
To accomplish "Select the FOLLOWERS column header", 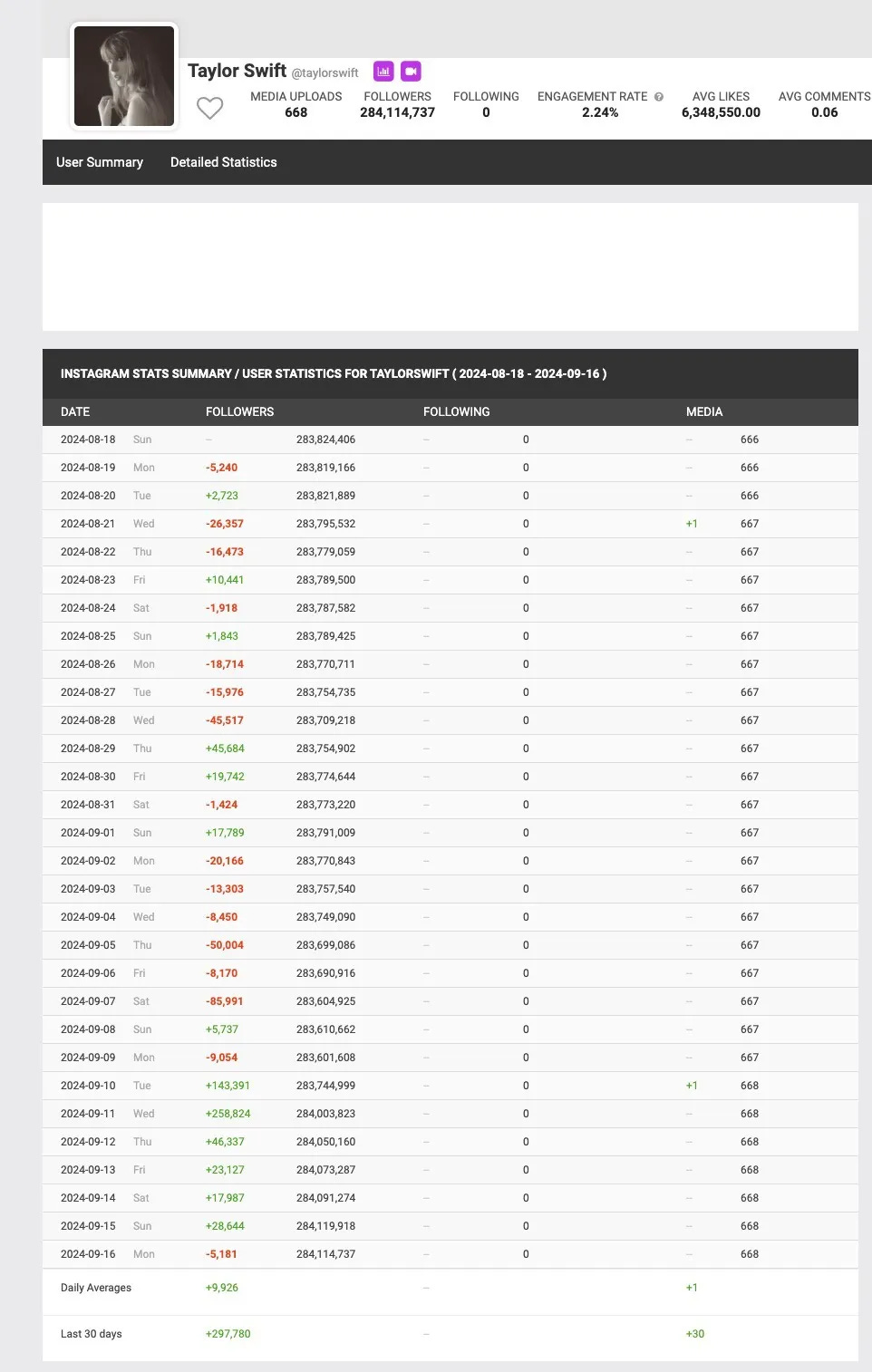I will click(239, 411).
